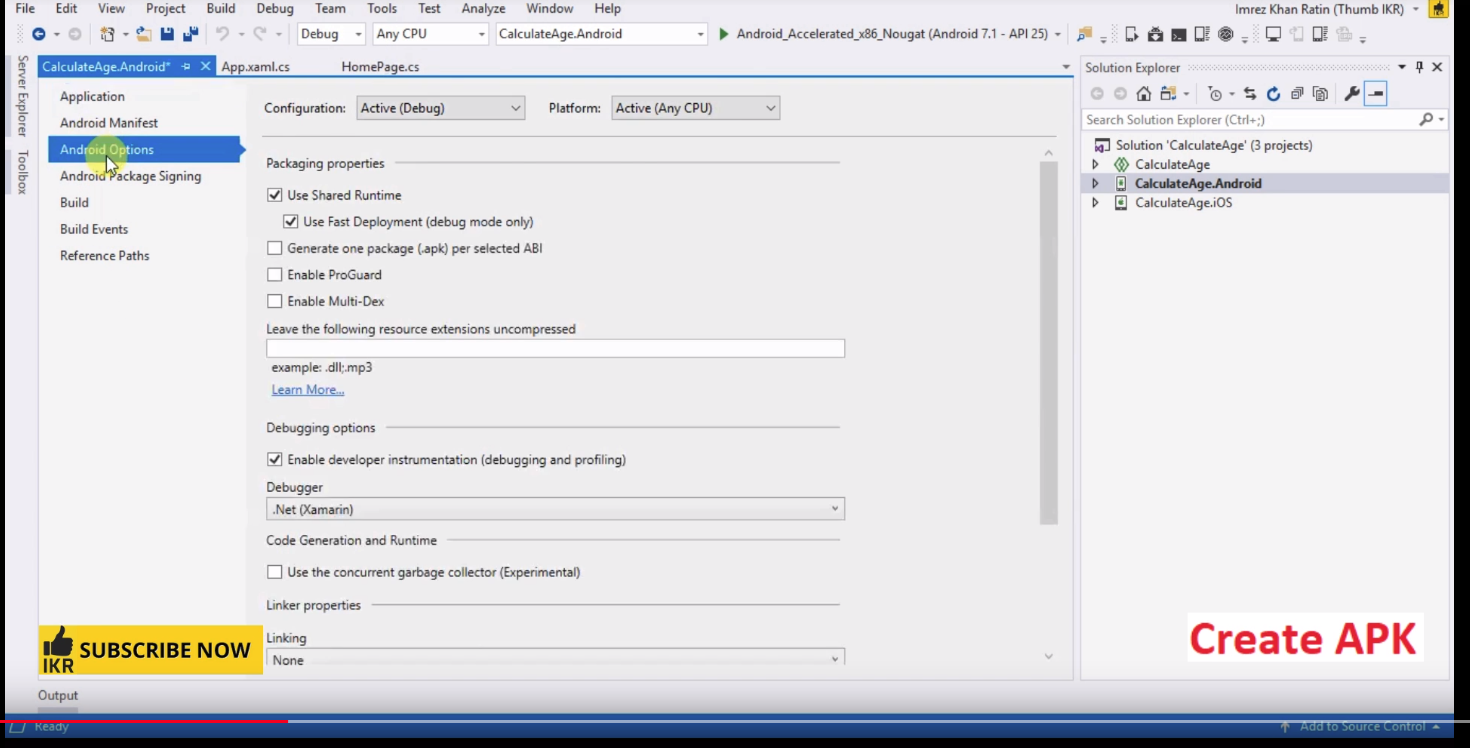Click the Home icon in Solution Explorer
The image size is (1470, 748).
1144,94
